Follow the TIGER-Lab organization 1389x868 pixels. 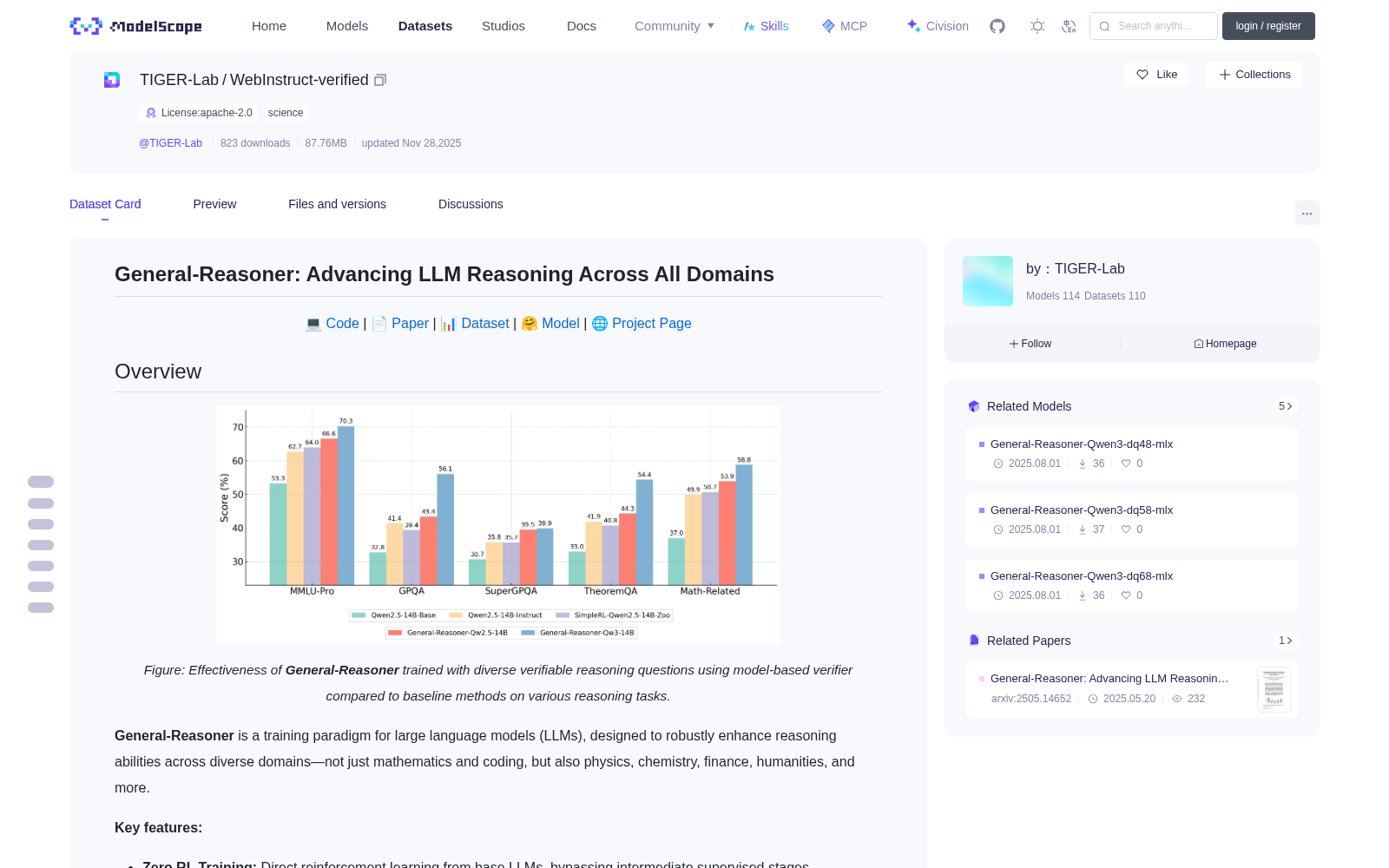point(1030,344)
